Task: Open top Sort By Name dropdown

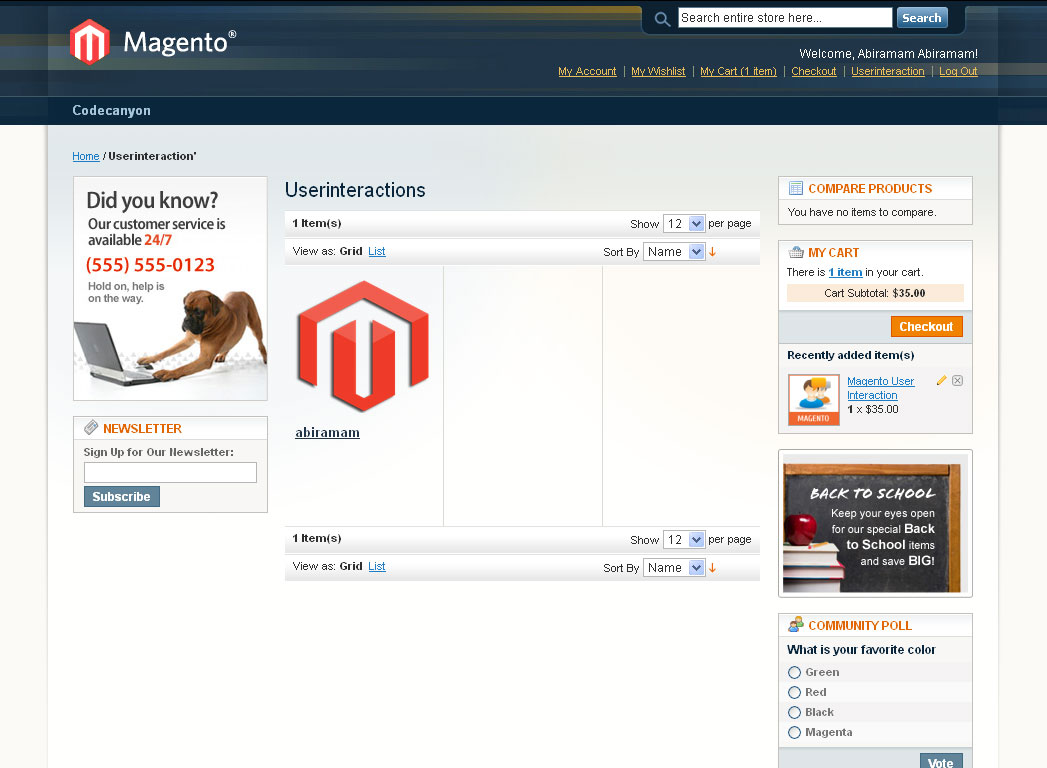Action: [x=674, y=252]
